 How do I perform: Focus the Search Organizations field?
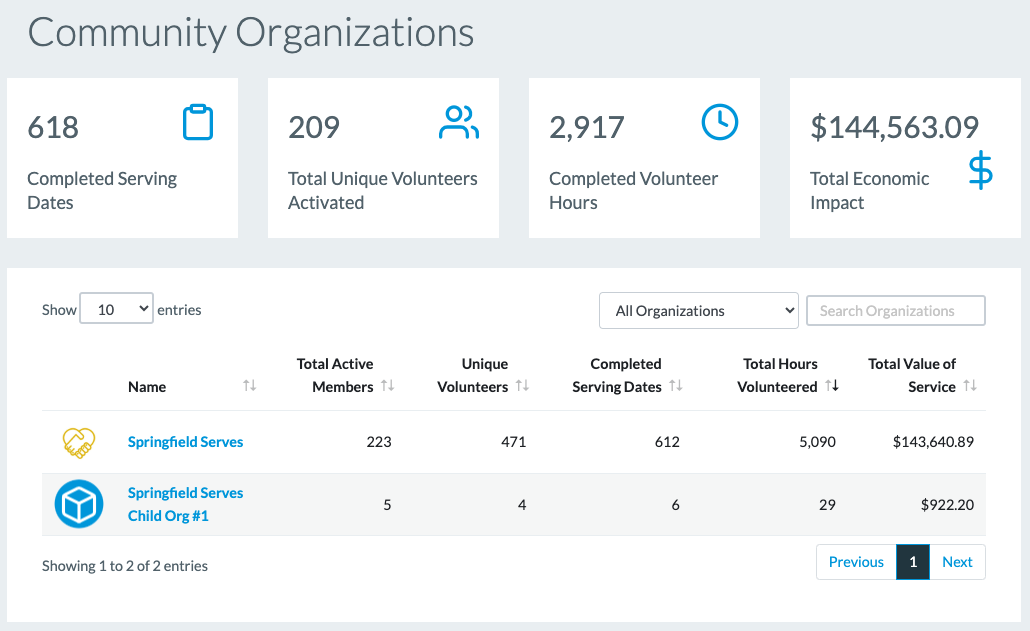pyautogui.click(x=896, y=311)
